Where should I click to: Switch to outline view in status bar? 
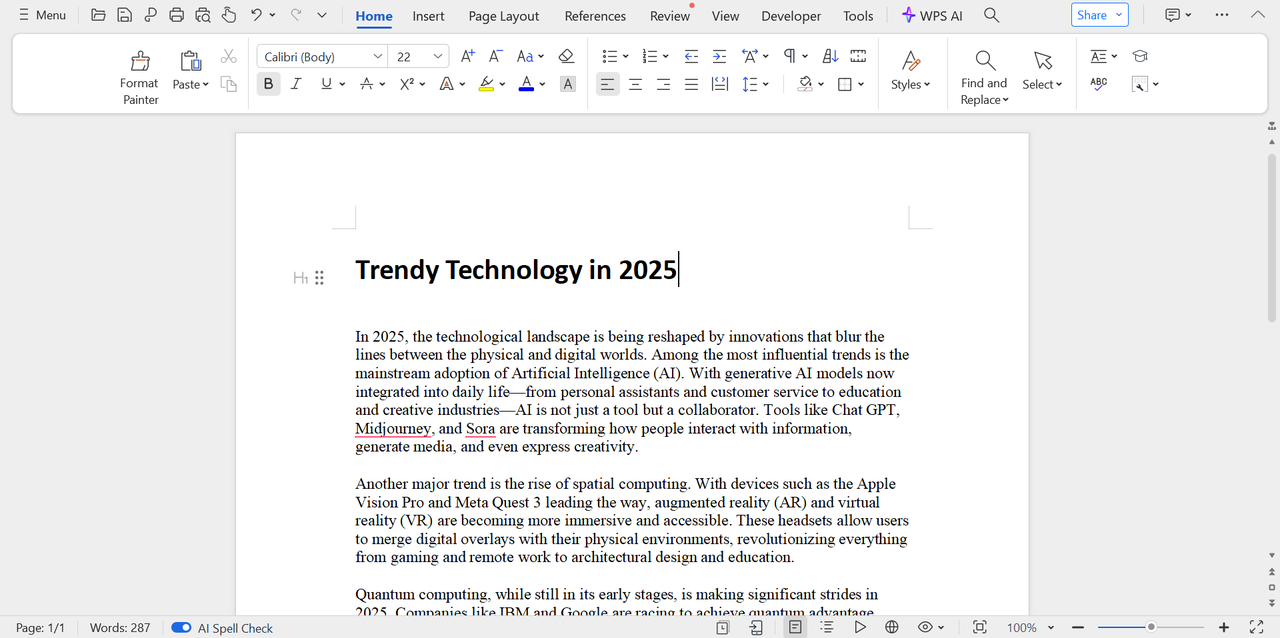827,627
